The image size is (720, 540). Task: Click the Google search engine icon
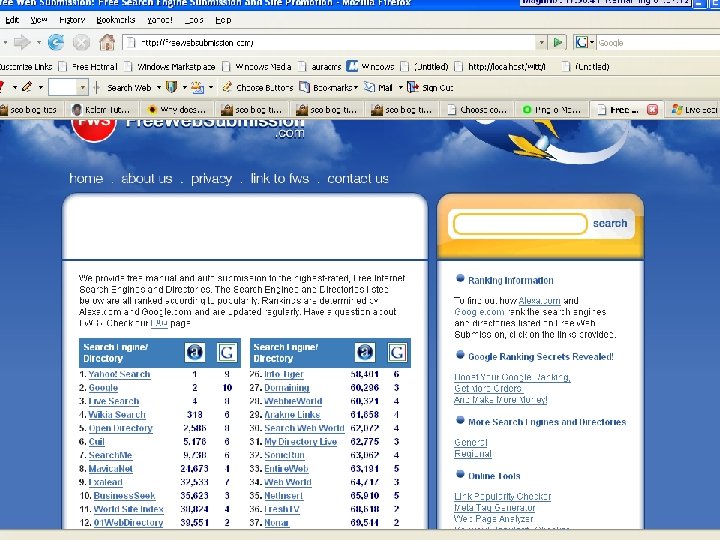tap(582, 43)
